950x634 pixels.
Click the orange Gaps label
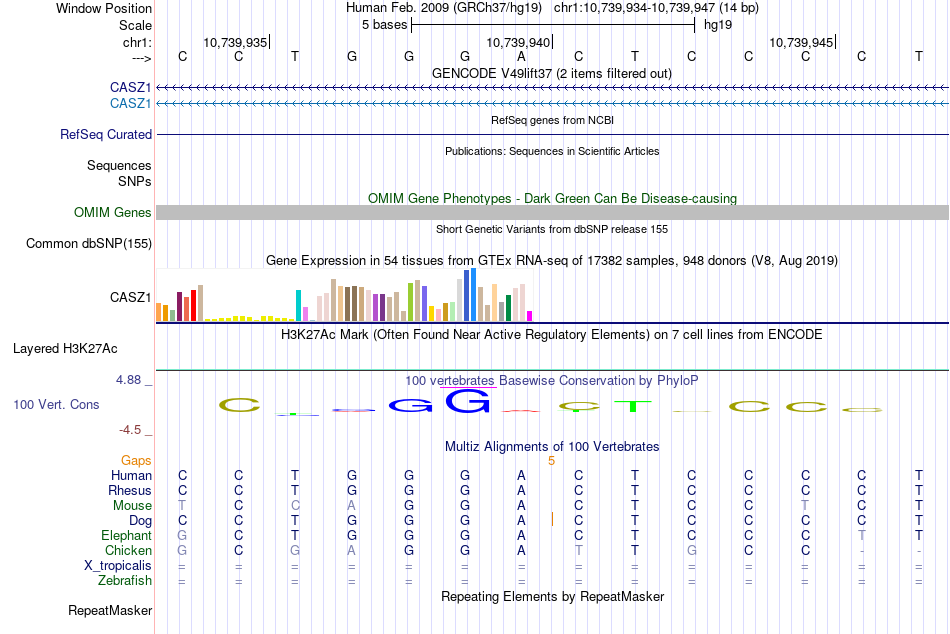tap(136, 461)
